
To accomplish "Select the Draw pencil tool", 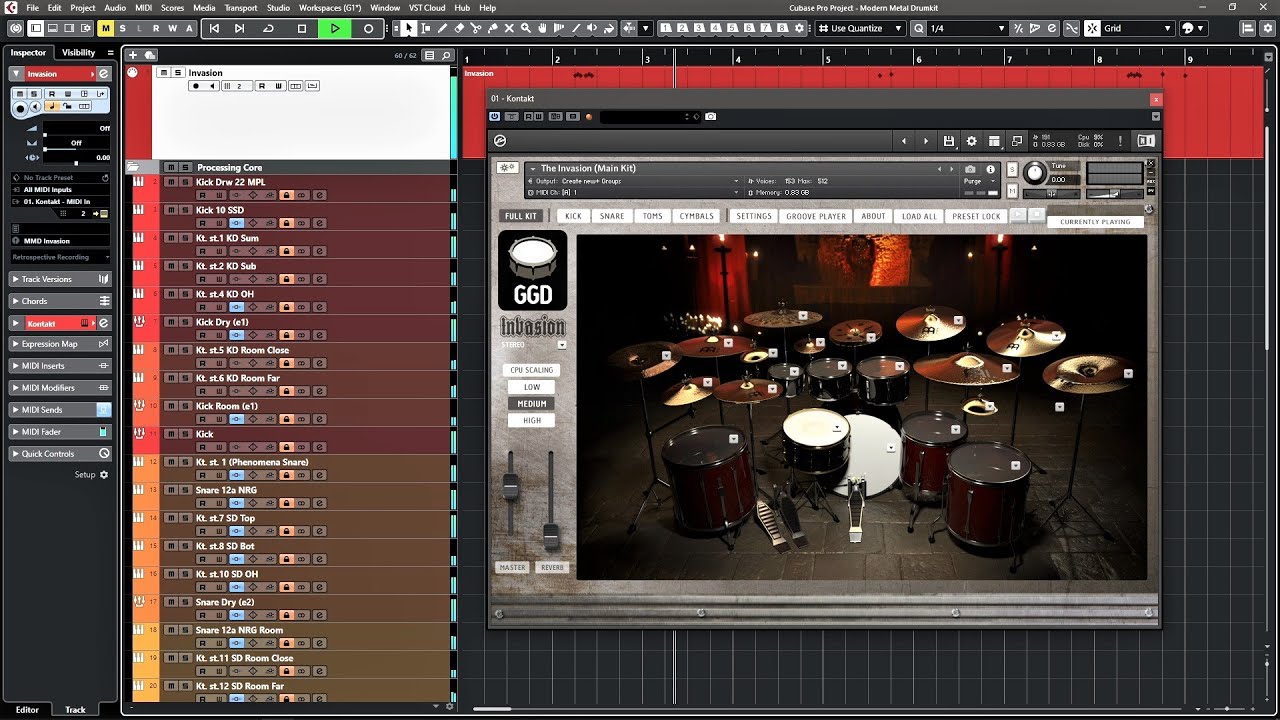I will (442, 28).
